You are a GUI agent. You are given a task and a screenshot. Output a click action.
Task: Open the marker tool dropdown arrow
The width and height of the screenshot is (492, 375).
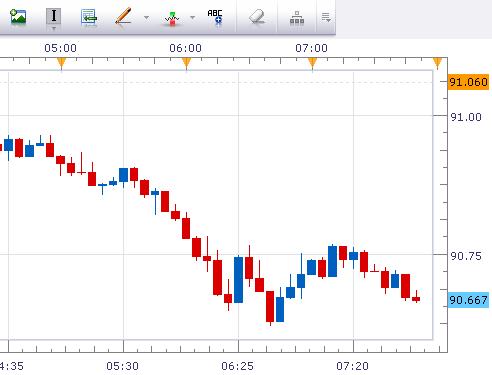193,17
